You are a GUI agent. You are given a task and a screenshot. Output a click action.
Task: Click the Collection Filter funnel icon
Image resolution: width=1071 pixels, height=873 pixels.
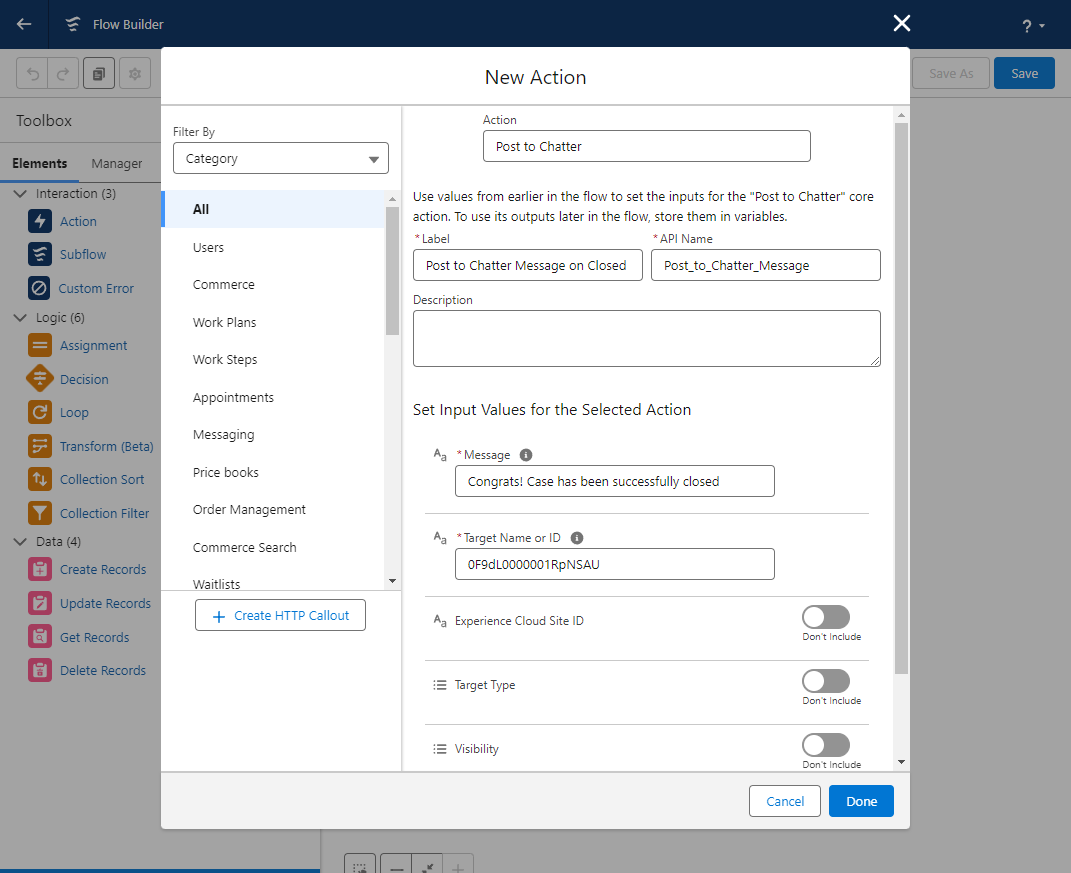pyautogui.click(x=40, y=513)
